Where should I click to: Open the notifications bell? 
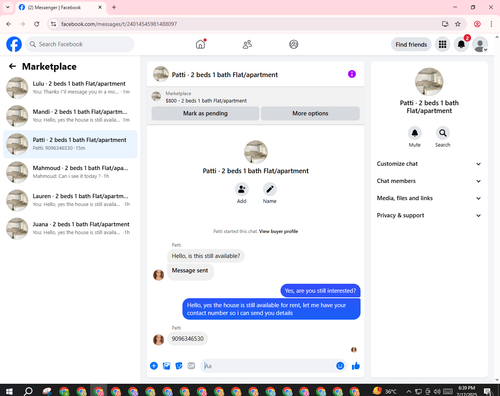tap(461, 44)
